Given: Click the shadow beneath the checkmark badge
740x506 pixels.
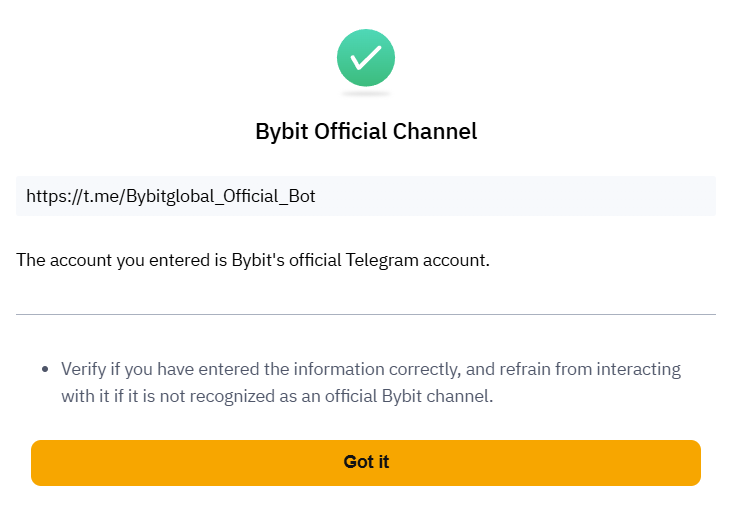Looking at the screenshot, I should 366,94.
